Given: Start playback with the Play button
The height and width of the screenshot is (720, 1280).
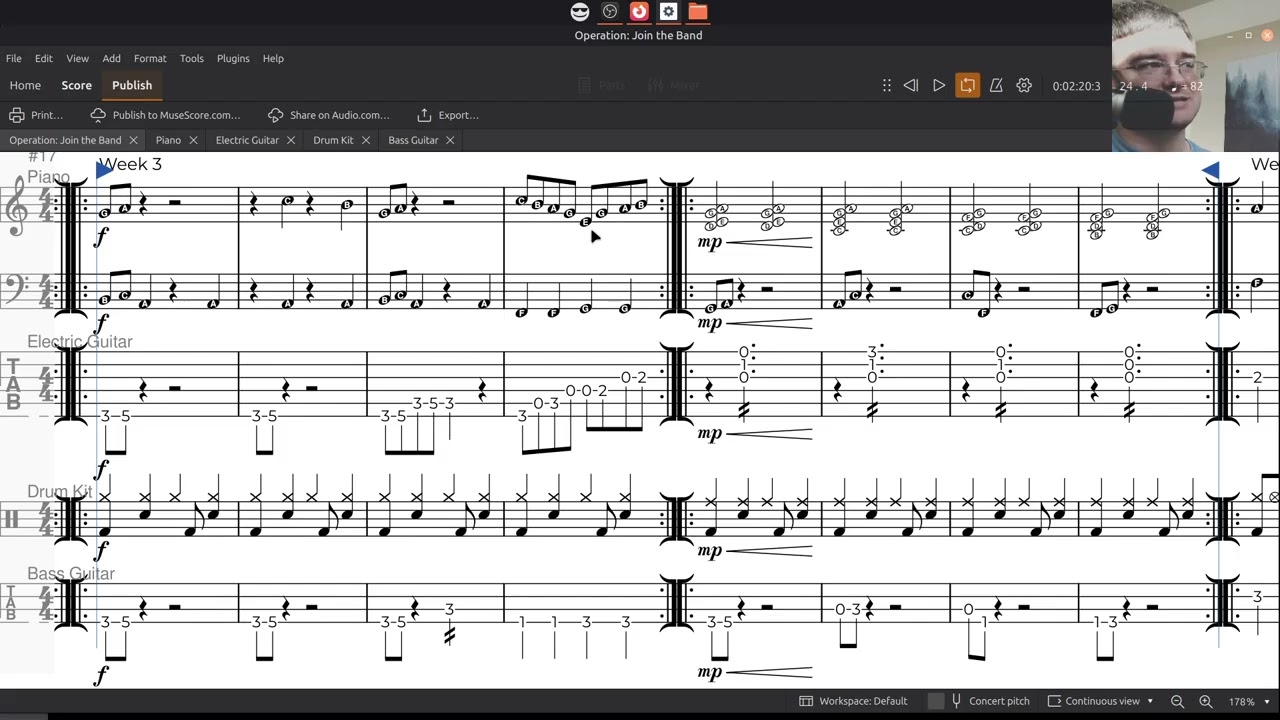Looking at the screenshot, I should point(939,86).
